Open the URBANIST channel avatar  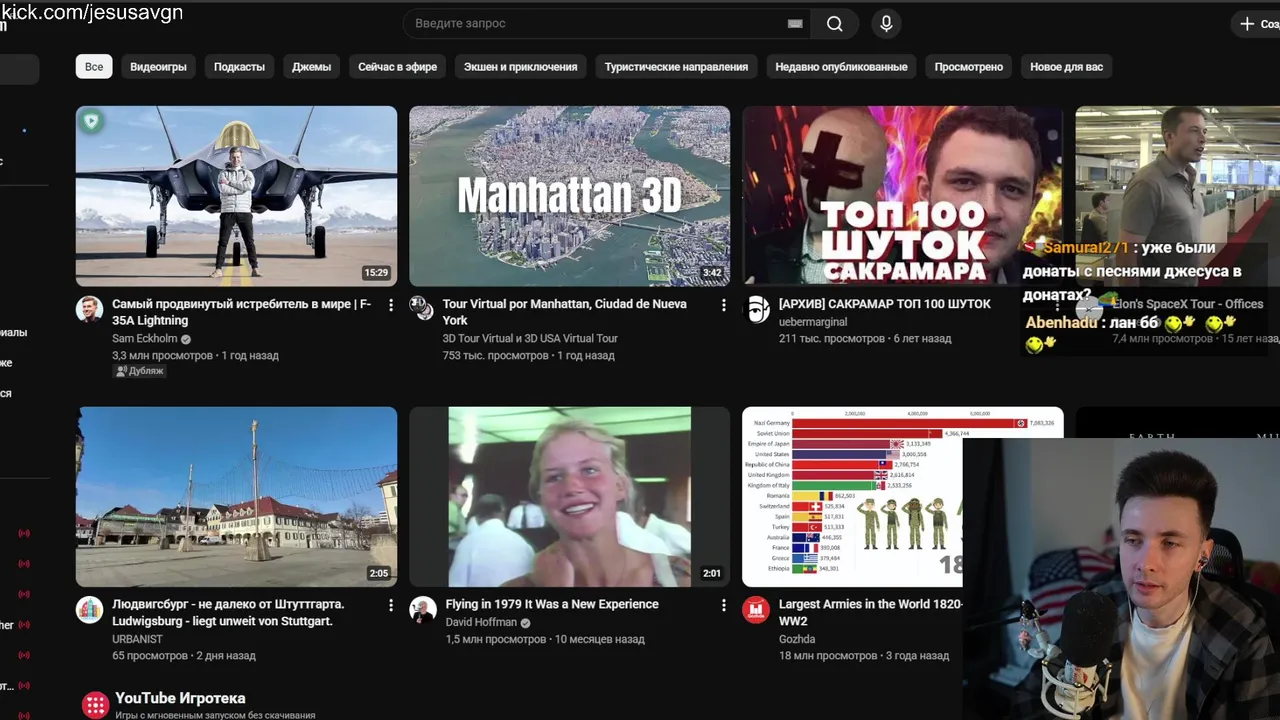90,609
